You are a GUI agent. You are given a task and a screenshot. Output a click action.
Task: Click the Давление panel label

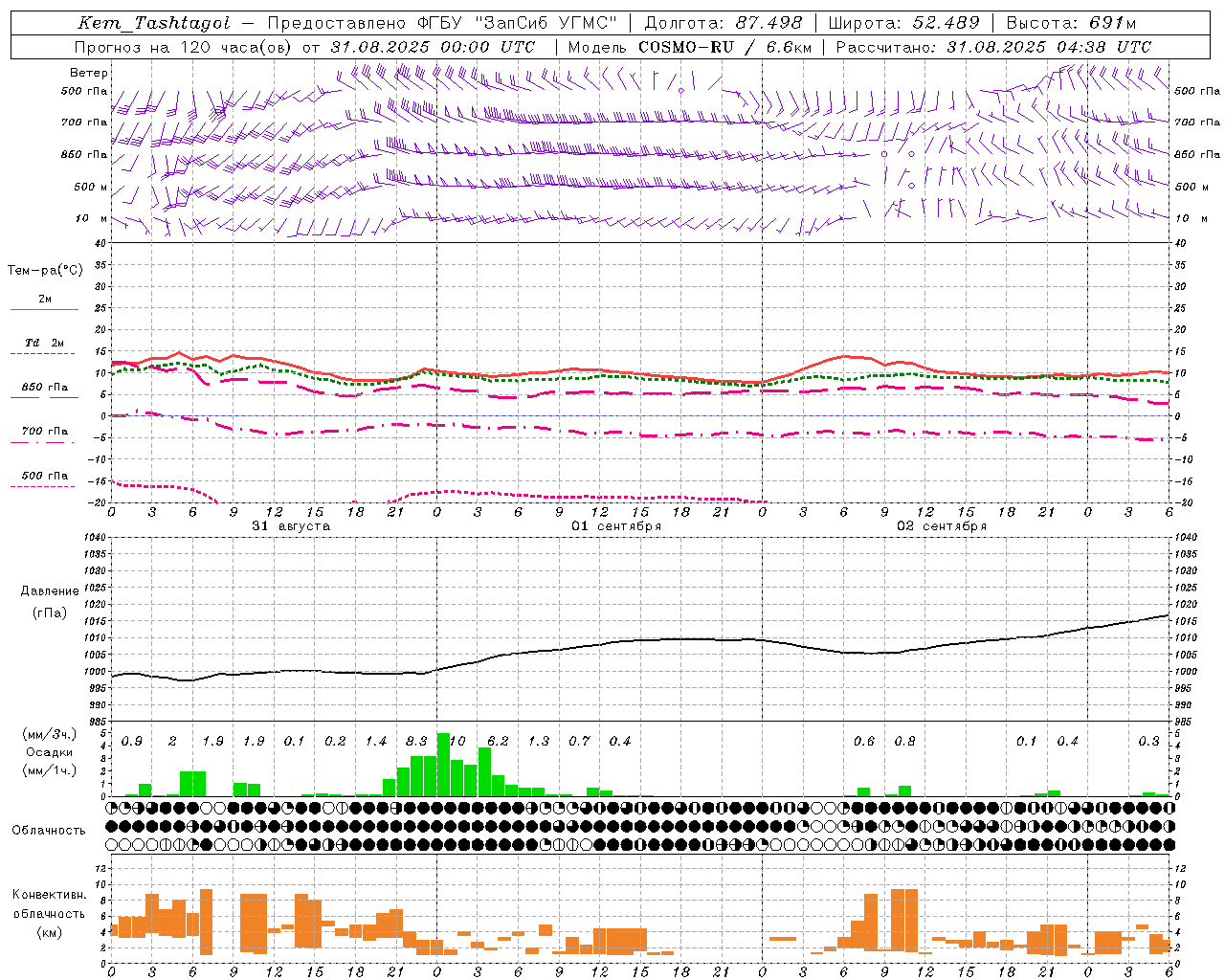50,591
